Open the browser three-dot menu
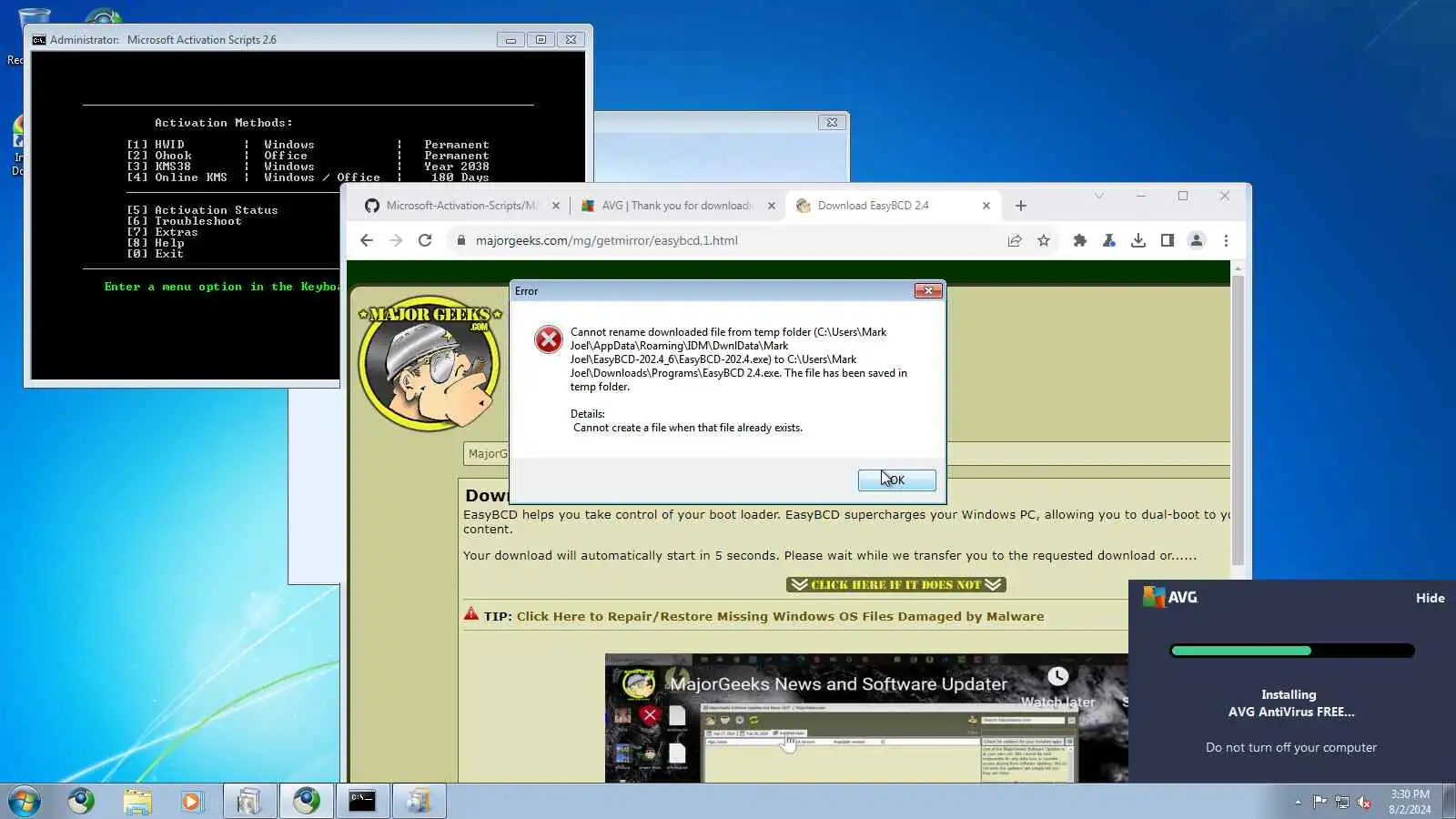Viewport: 1456px width, 819px height. tap(1226, 240)
